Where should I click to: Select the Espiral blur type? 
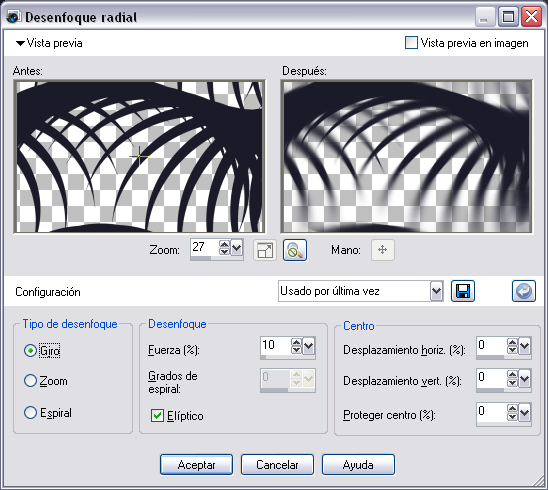pyautogui.click(x=30, y=412)
